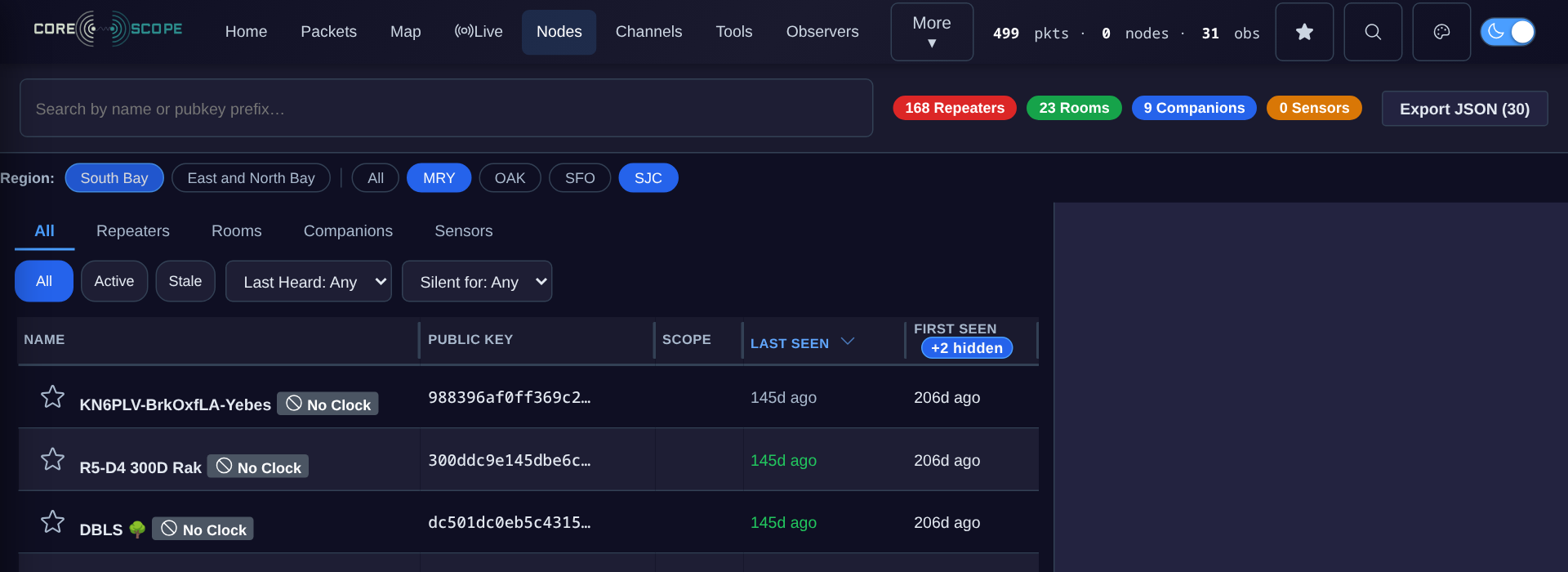Viewport: 1568px width, 572px height.
Task: Select All status filter button
Action: [44, 281]
